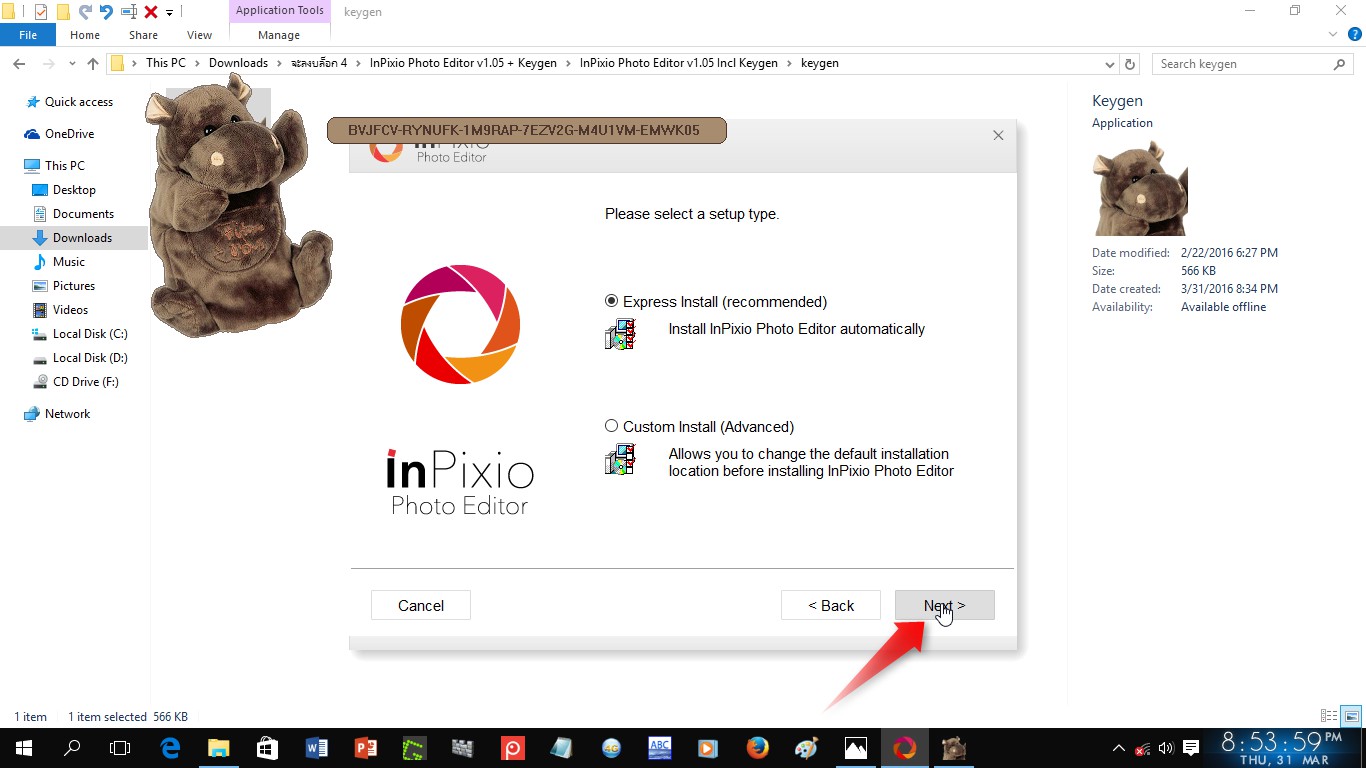Open Task View on the taskbar
This screenshot has width=1366, height=768.
tap(120, 748)
